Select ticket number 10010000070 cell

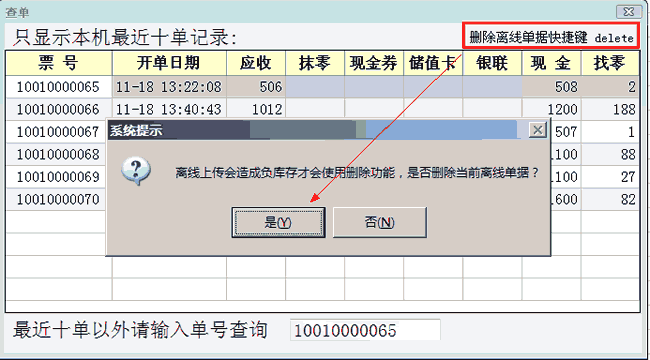[x=56, y=199]
